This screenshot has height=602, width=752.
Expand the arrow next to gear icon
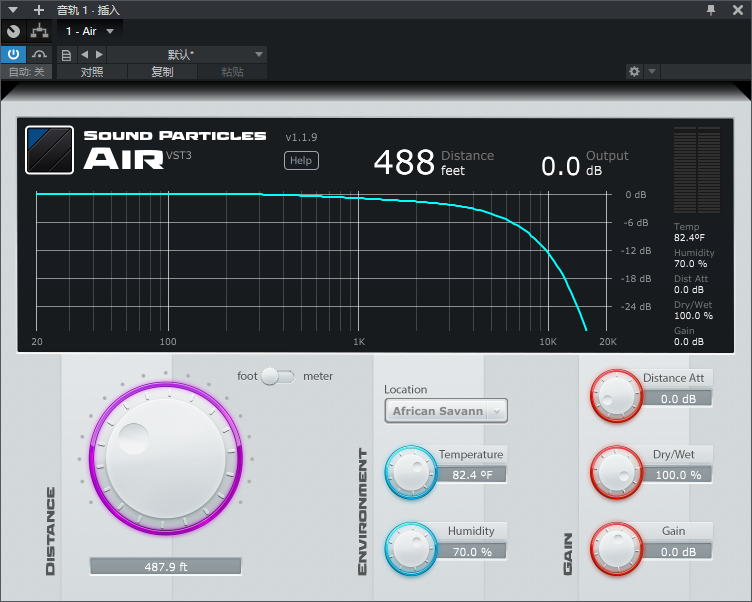click(x=652, y=71)
